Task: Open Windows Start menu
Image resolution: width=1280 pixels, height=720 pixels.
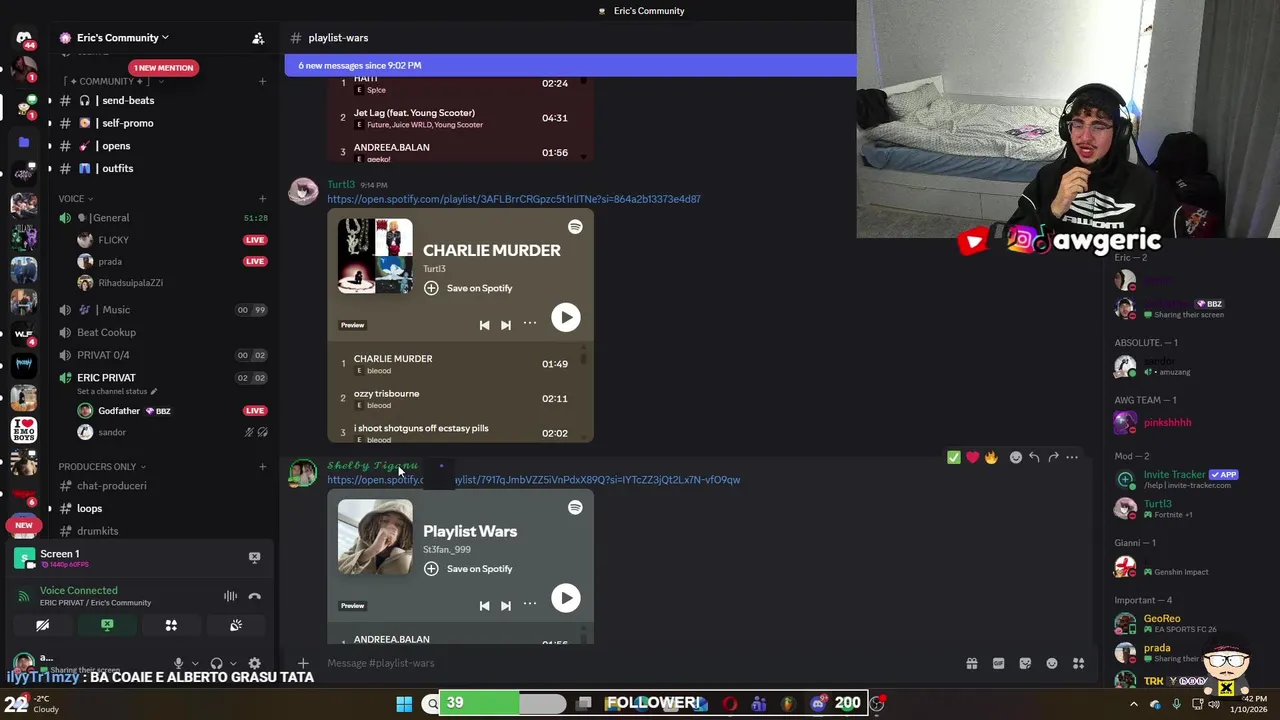Action: coord(404,704)
